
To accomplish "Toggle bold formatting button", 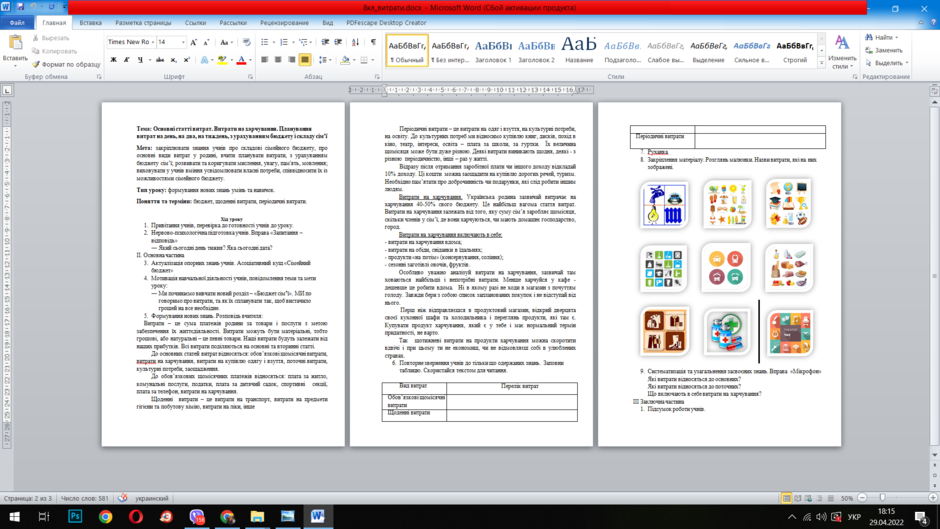I will coord(113,60).
